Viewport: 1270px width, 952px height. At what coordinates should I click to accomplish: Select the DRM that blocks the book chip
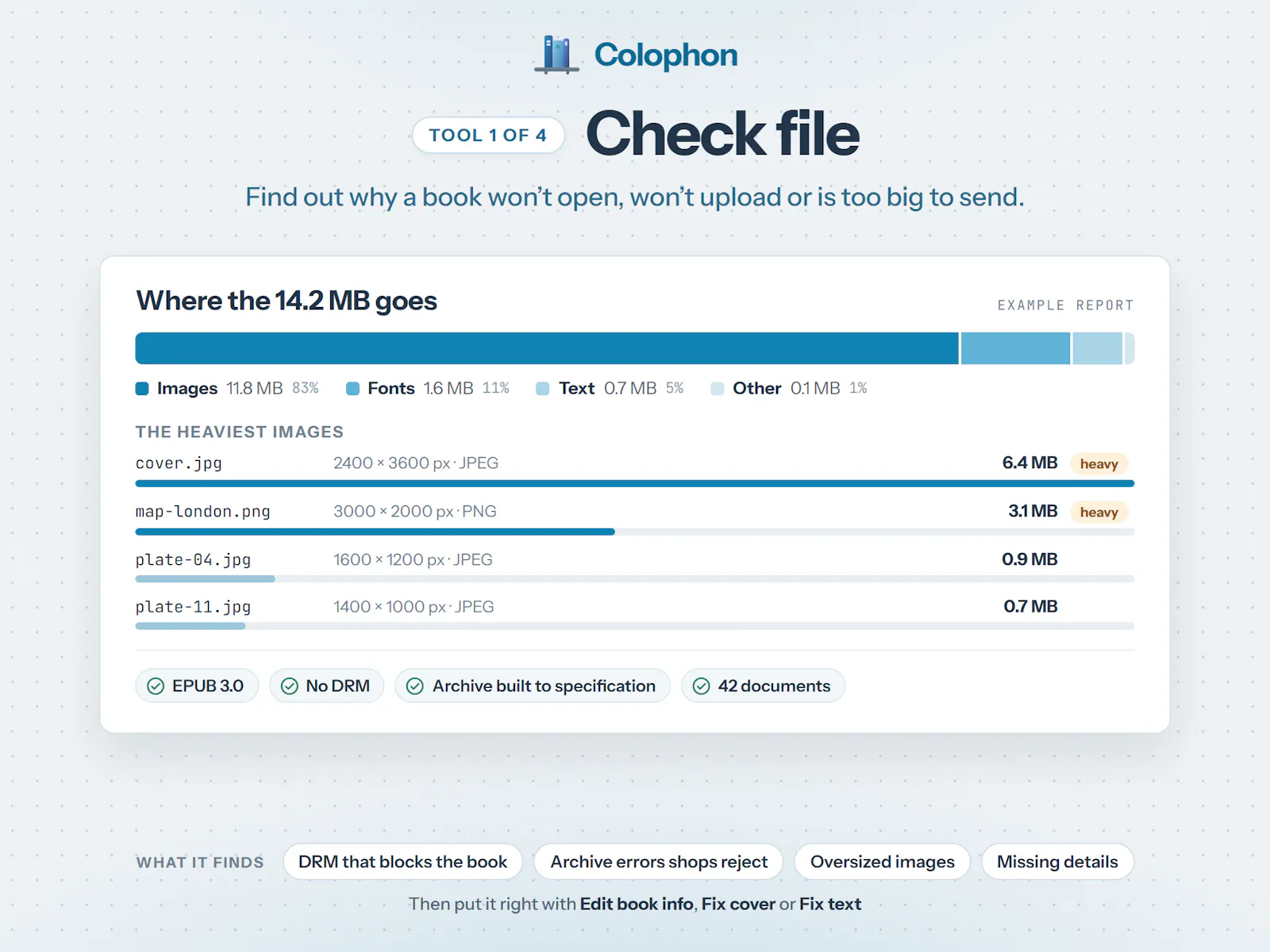402,862
